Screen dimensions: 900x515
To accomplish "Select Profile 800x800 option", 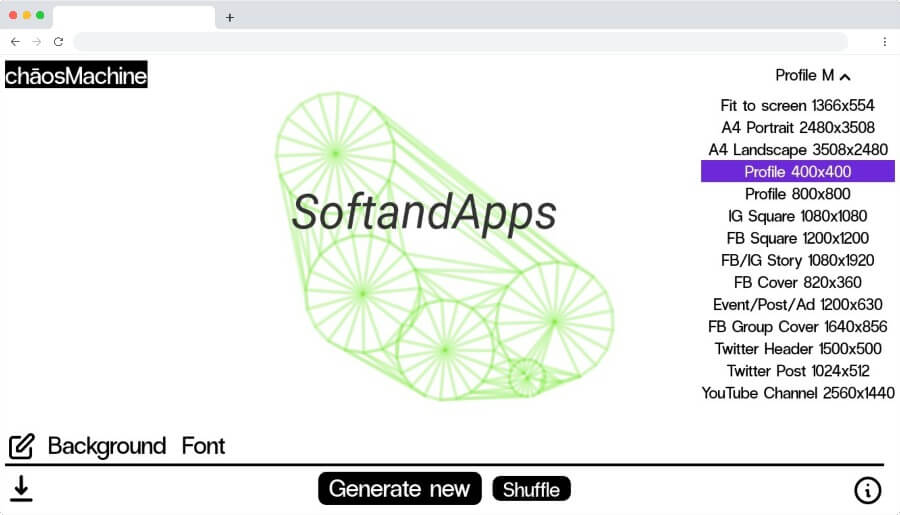I will 797,194.
